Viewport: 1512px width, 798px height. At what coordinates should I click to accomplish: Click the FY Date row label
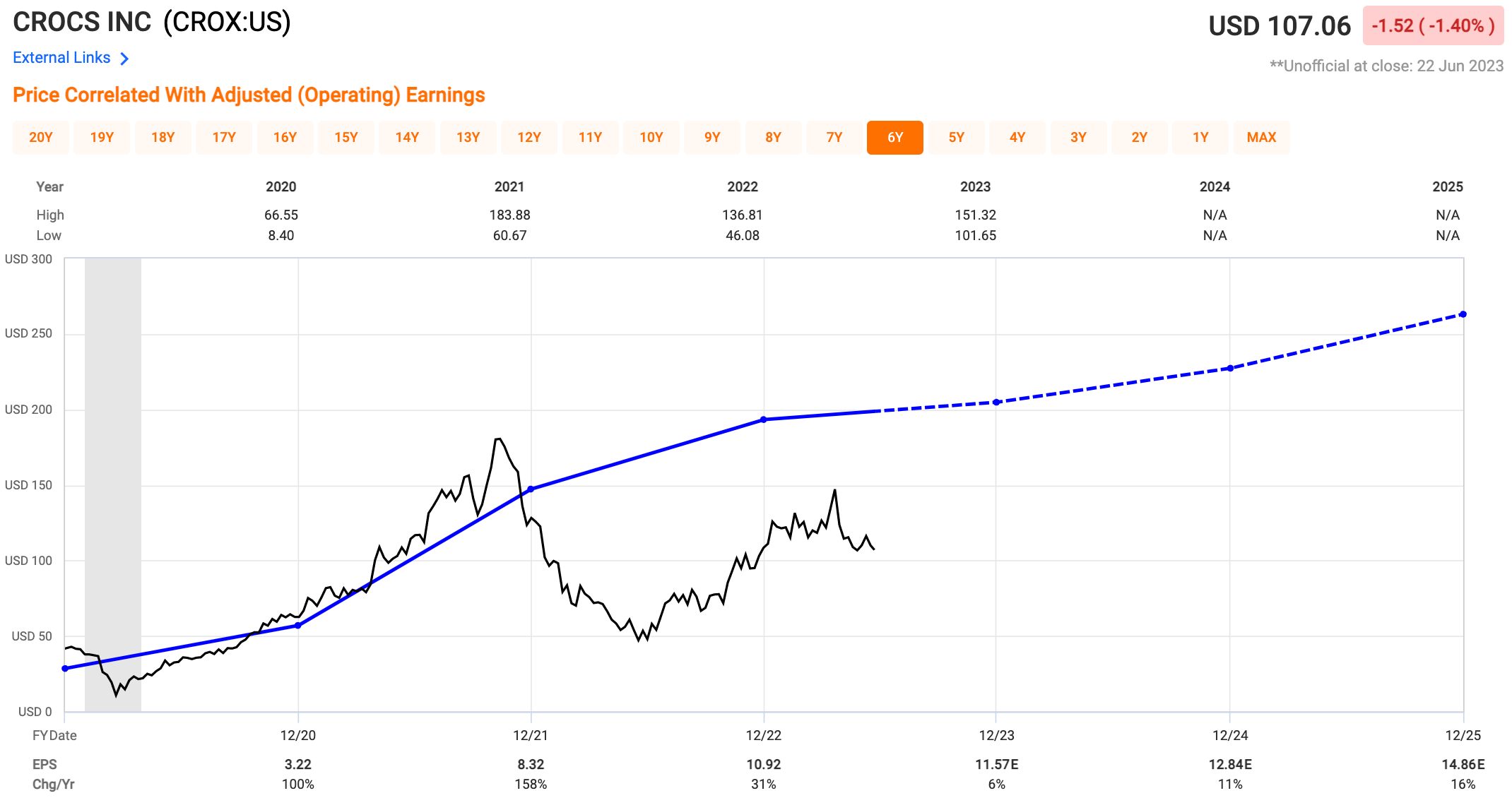(54, 735)
